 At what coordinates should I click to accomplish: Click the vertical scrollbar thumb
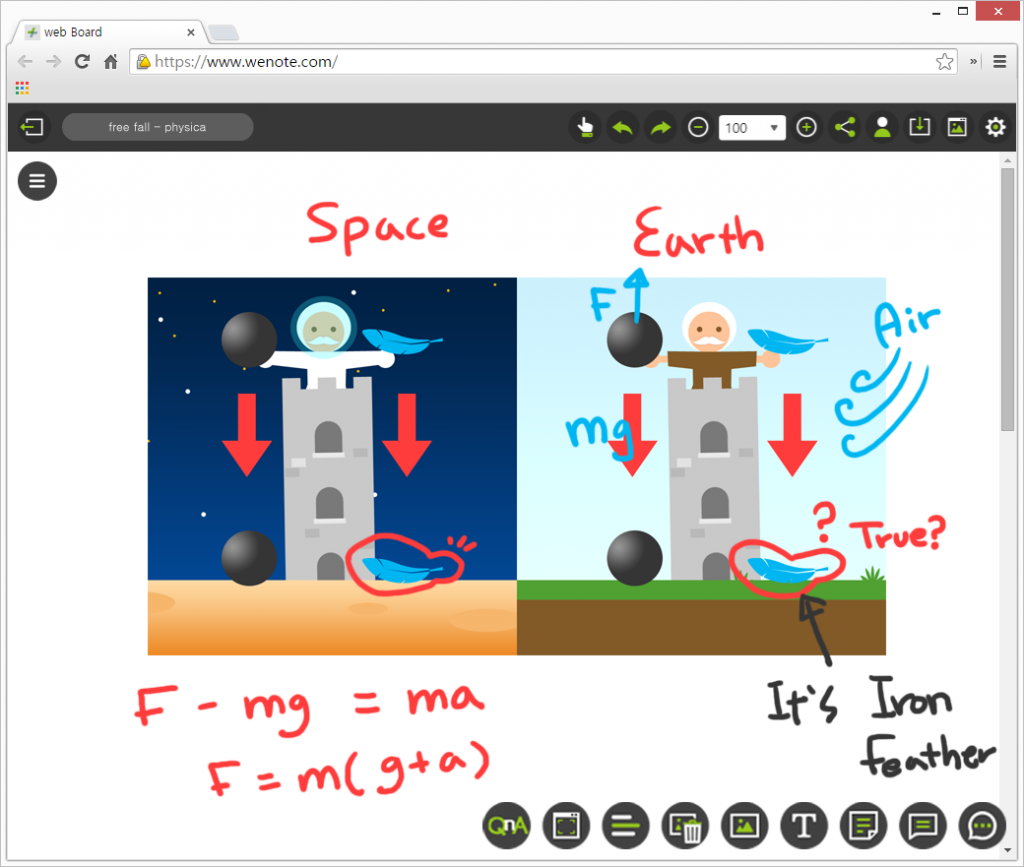(1007, 298)
